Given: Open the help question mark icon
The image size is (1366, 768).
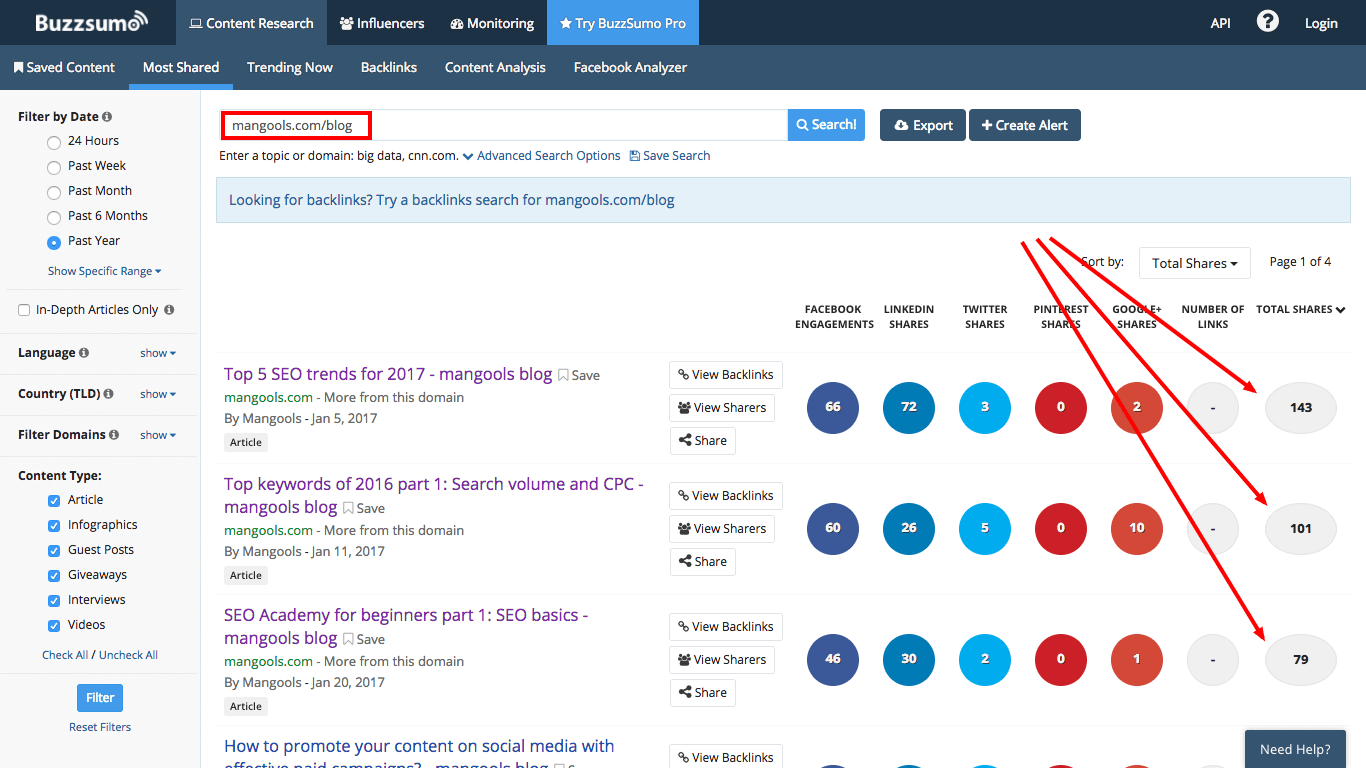Looking at the screenshot, I should pyautogui.click(x=1267, y=21).
